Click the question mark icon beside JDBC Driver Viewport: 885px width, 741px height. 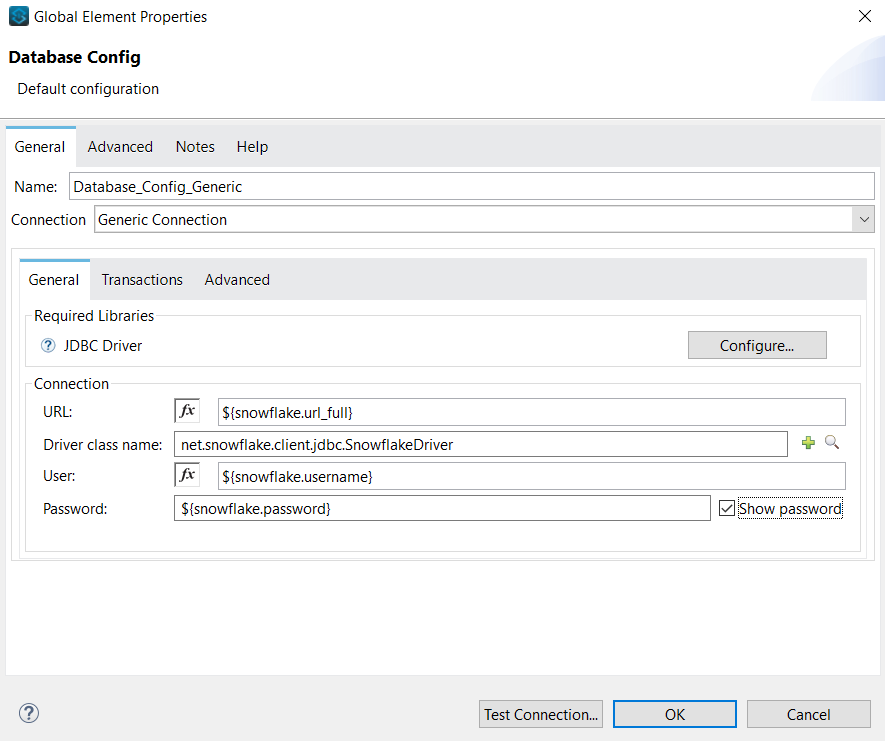pos(48,346)
